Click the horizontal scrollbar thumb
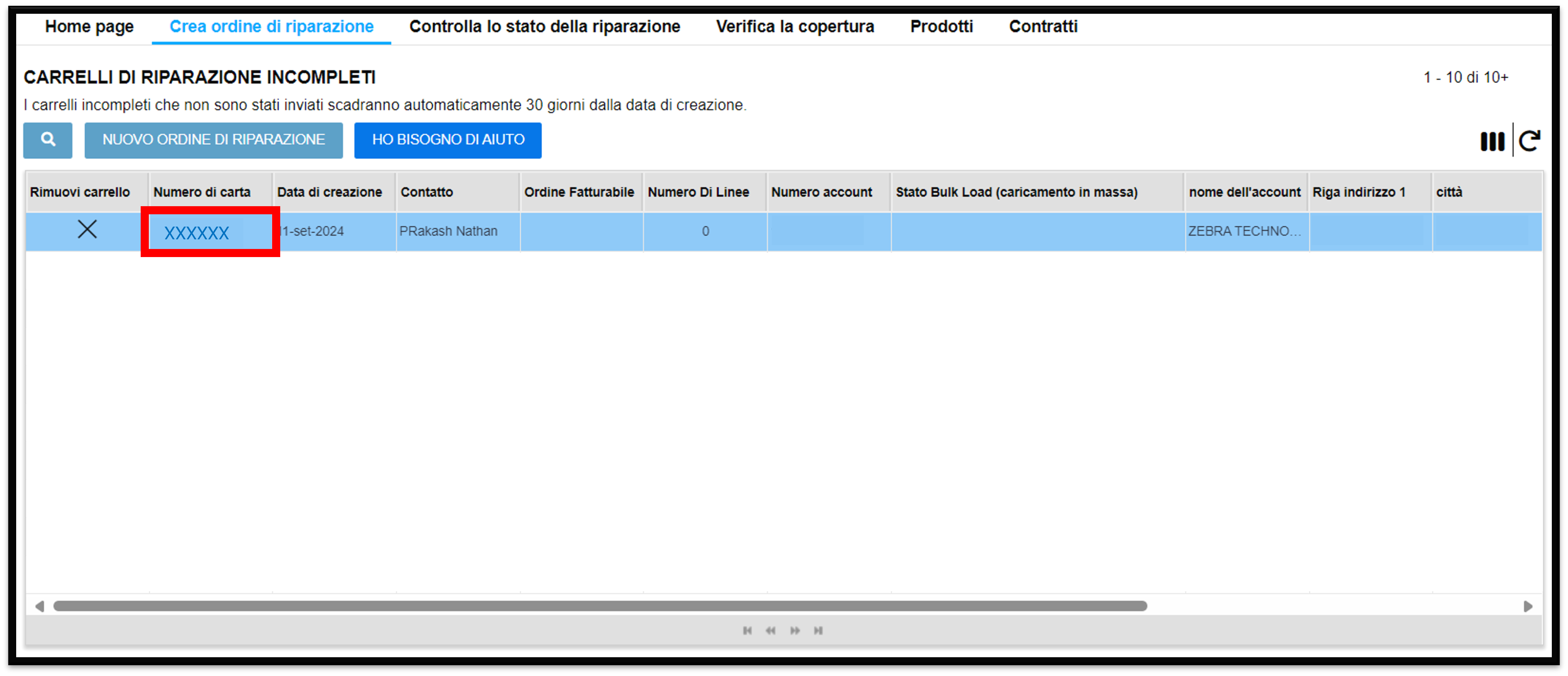 [600, 606]
